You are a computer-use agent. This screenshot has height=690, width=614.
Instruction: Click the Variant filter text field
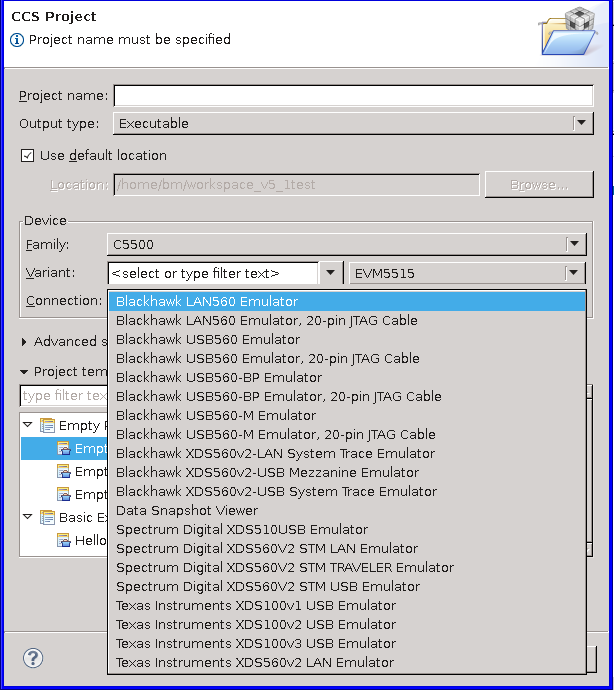coord(213,273)
